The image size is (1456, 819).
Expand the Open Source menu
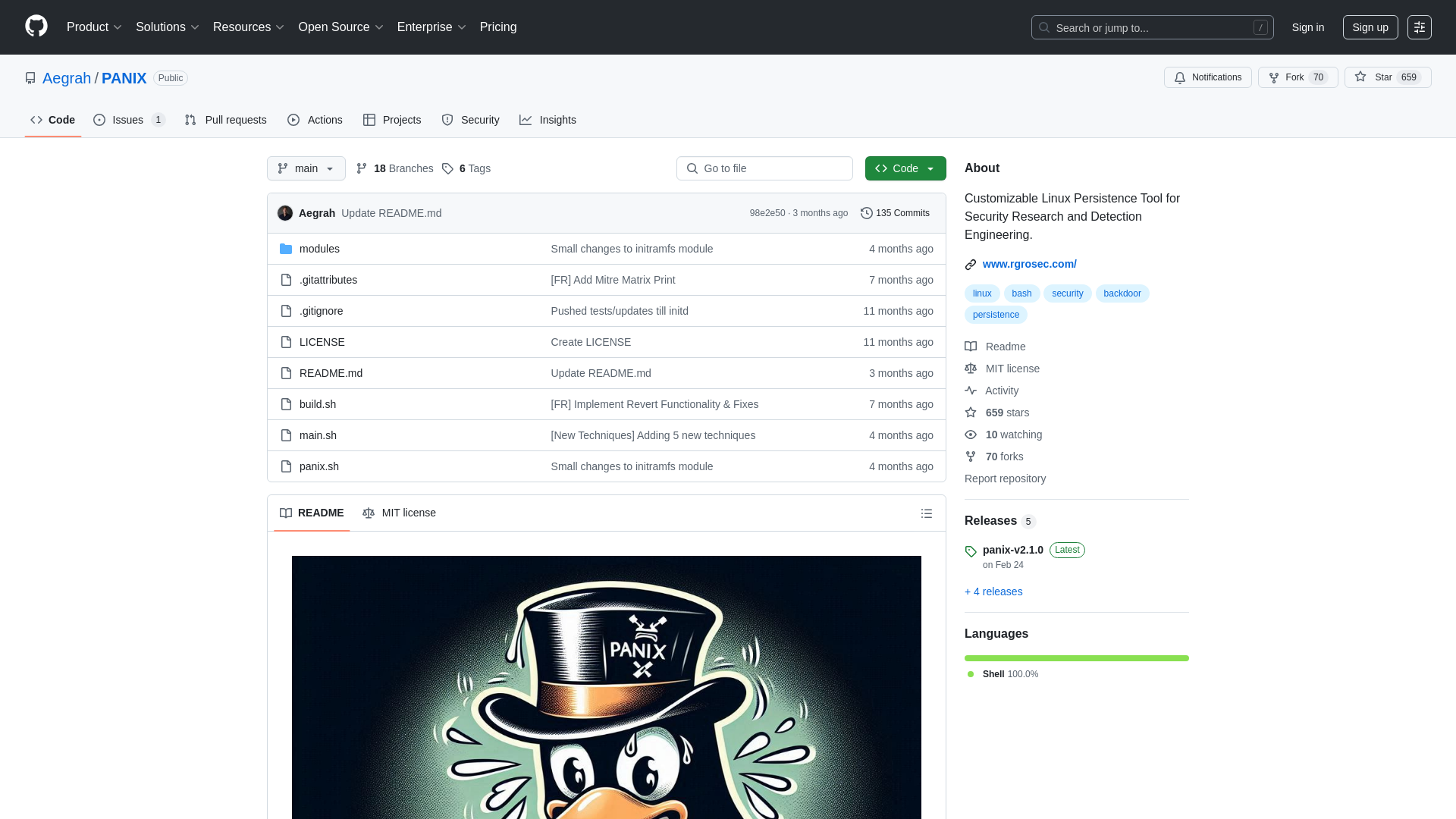tap(340, 27)
